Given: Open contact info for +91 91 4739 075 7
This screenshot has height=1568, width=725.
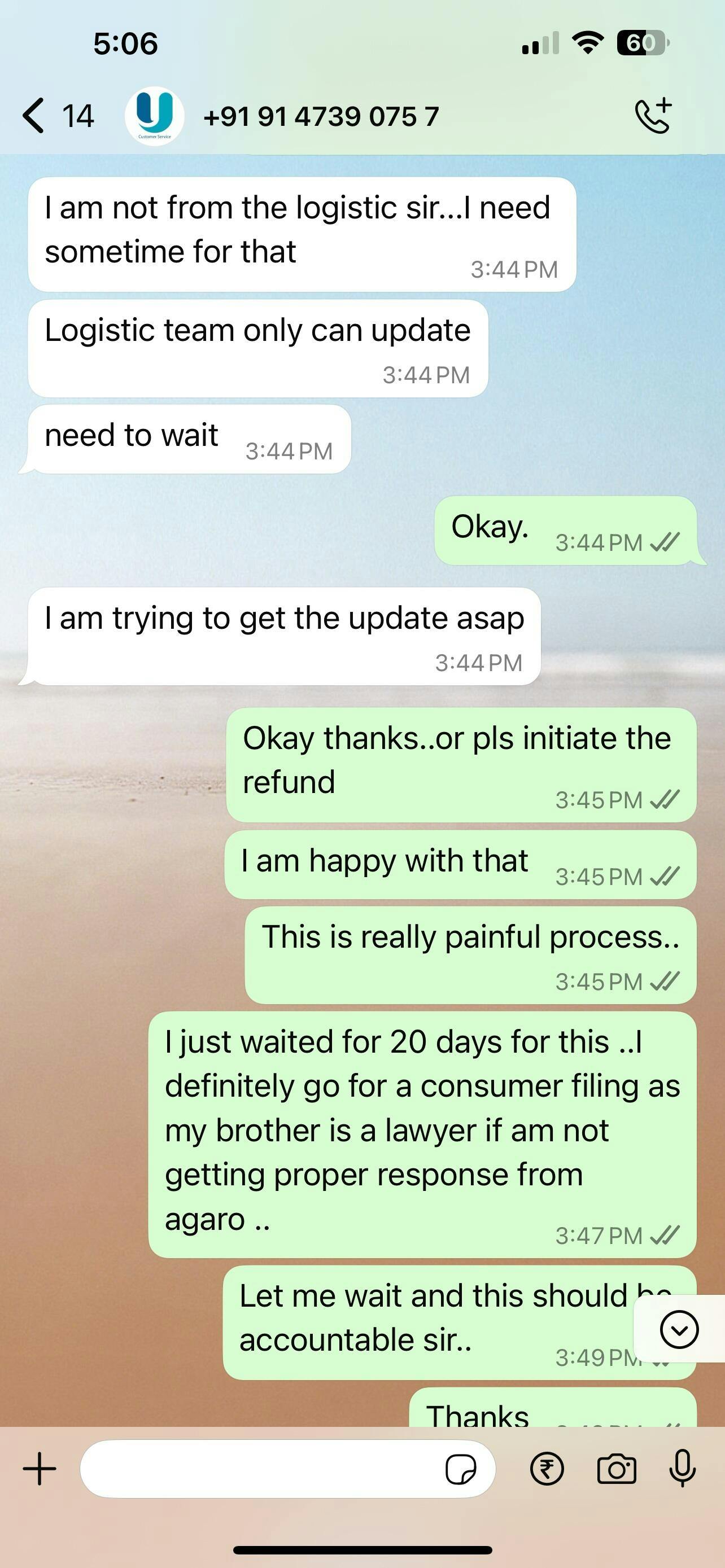Looking at the screenshot, I should 321,116.
